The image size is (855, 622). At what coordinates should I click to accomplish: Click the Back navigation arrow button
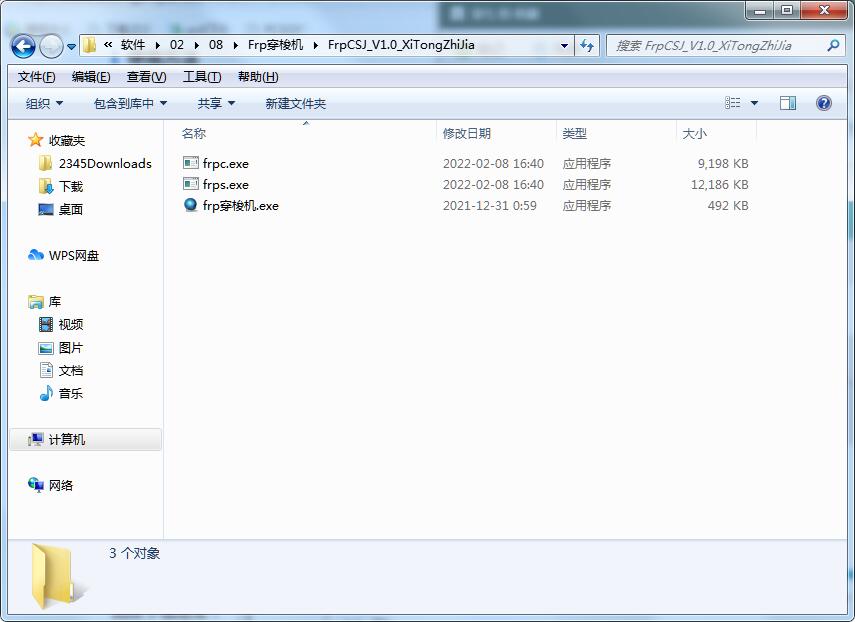point(24,46)
